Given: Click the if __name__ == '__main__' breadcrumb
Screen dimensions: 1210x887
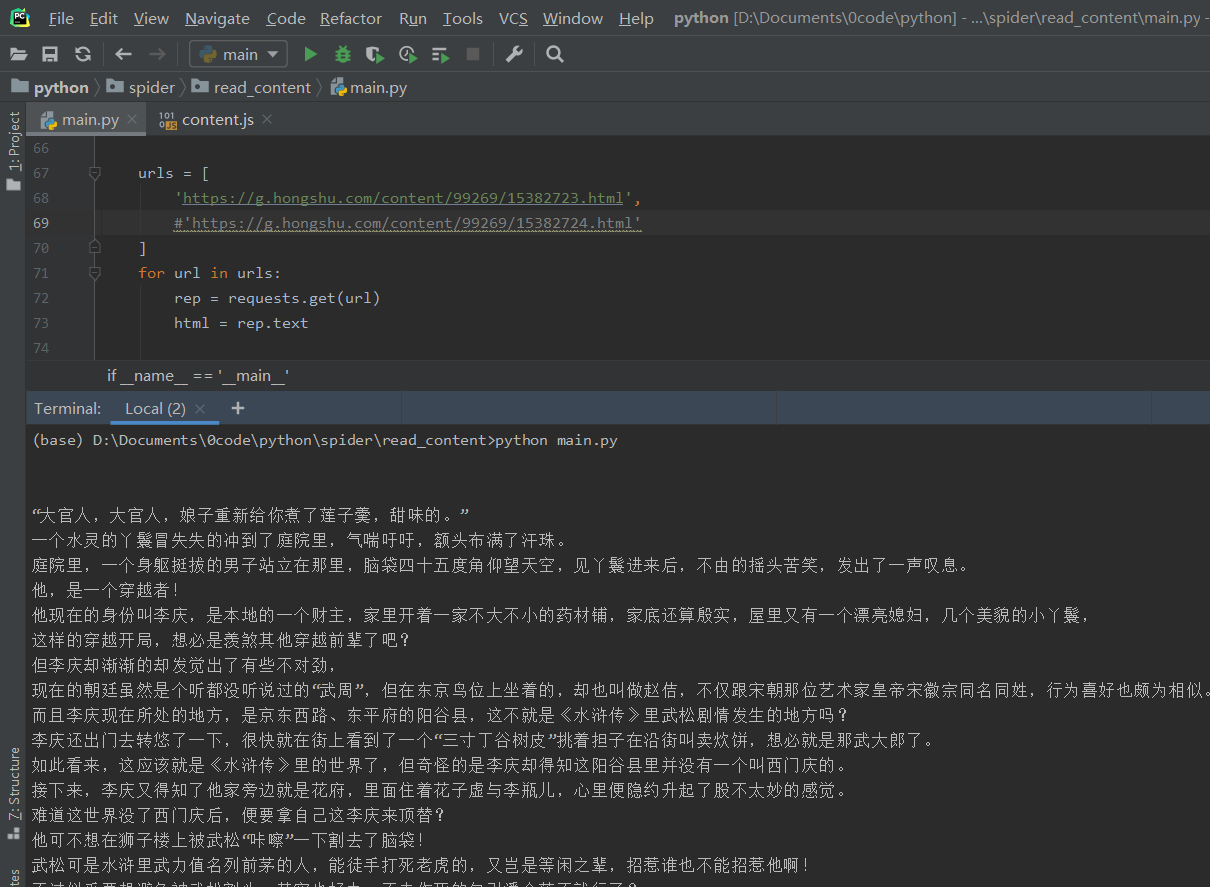Looking at the screenshot, I should [198, 375].
